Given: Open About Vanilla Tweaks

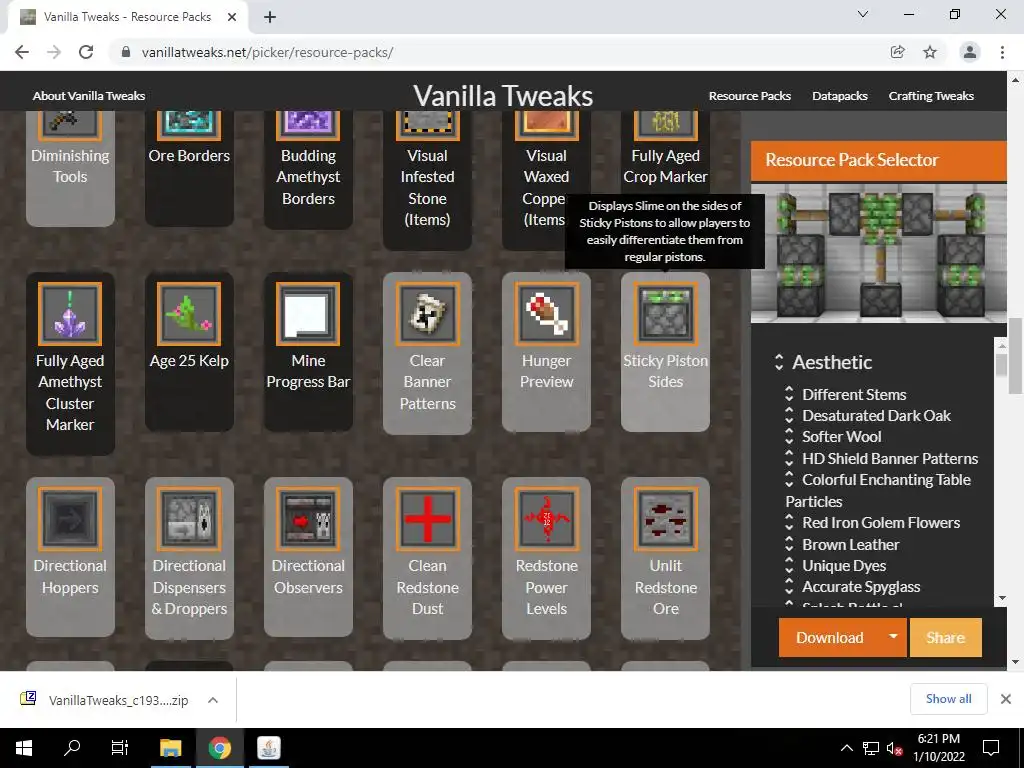Looking at the screenshot, I should tap(89, 95).
